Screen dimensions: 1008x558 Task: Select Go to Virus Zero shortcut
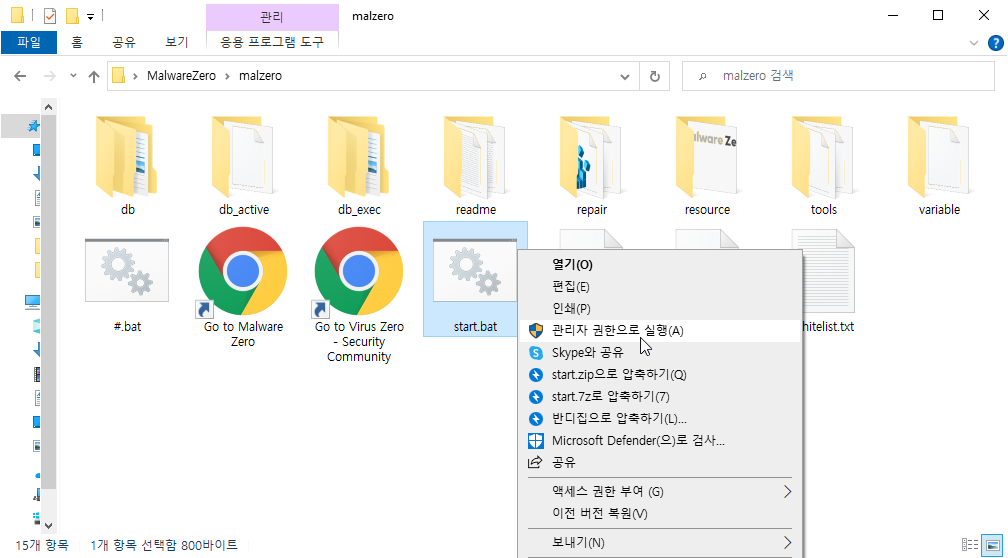(359, 273)
